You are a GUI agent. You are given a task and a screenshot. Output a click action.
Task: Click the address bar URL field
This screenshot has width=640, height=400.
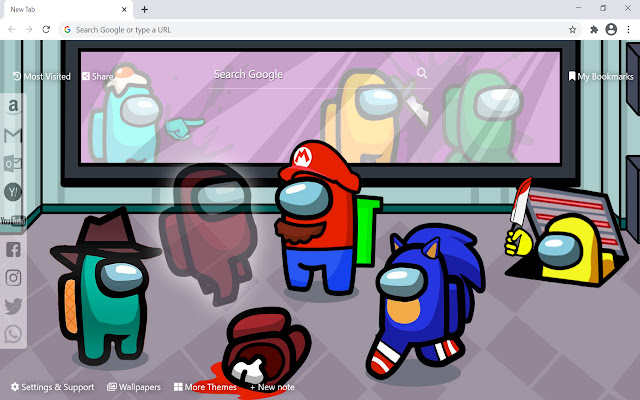[x=318, y=30]
